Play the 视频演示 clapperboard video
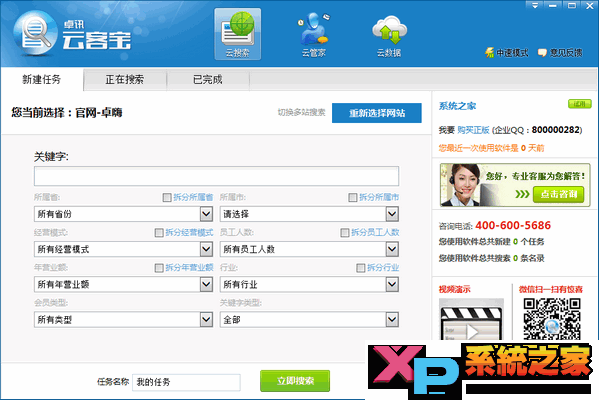Image resolution: width=599 pixels, height=400 pixels. pos(471,320)
